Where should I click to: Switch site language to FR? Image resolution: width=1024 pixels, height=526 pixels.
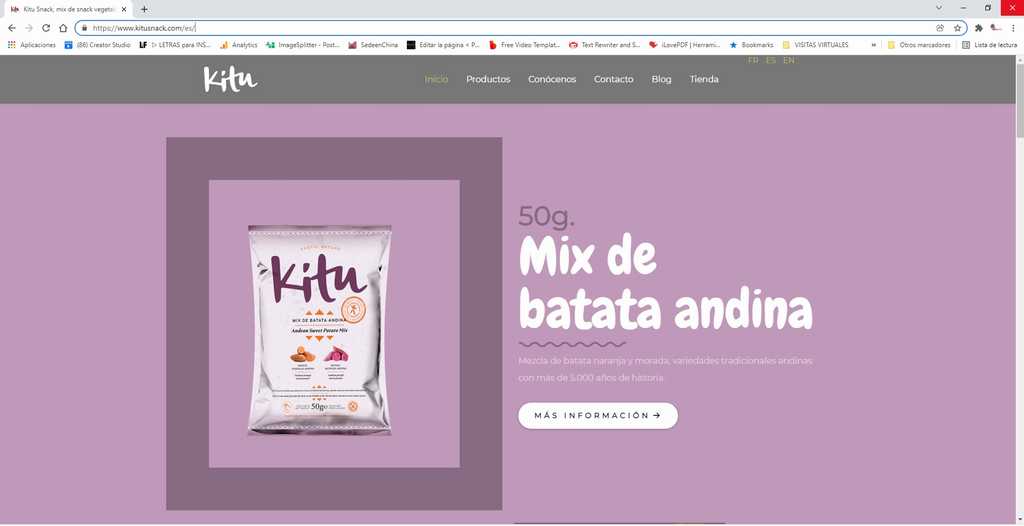pyautogui.click(x=753, y=60)
